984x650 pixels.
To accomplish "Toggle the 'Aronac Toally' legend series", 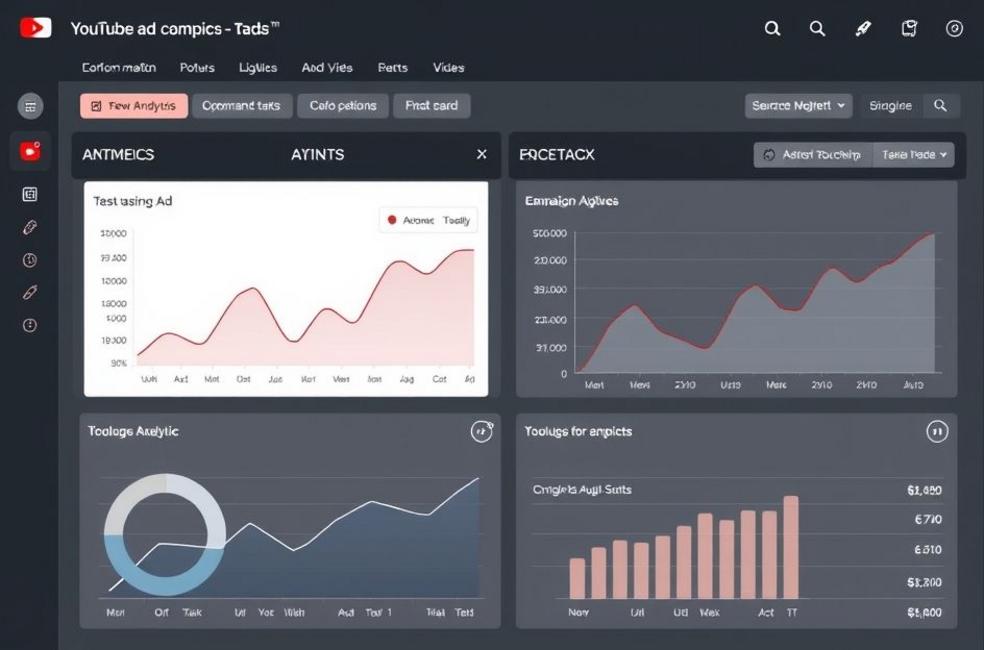I will [428, 220].
